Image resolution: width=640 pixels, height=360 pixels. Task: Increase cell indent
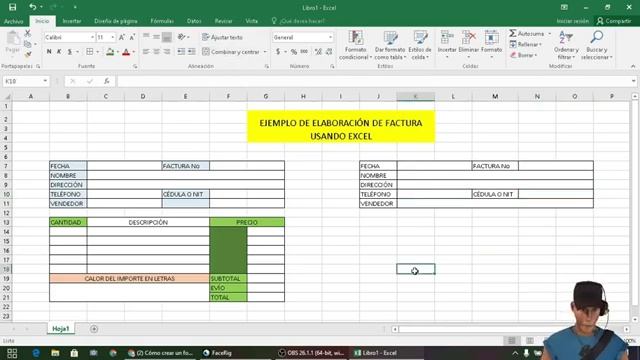(x=191, y=52)
